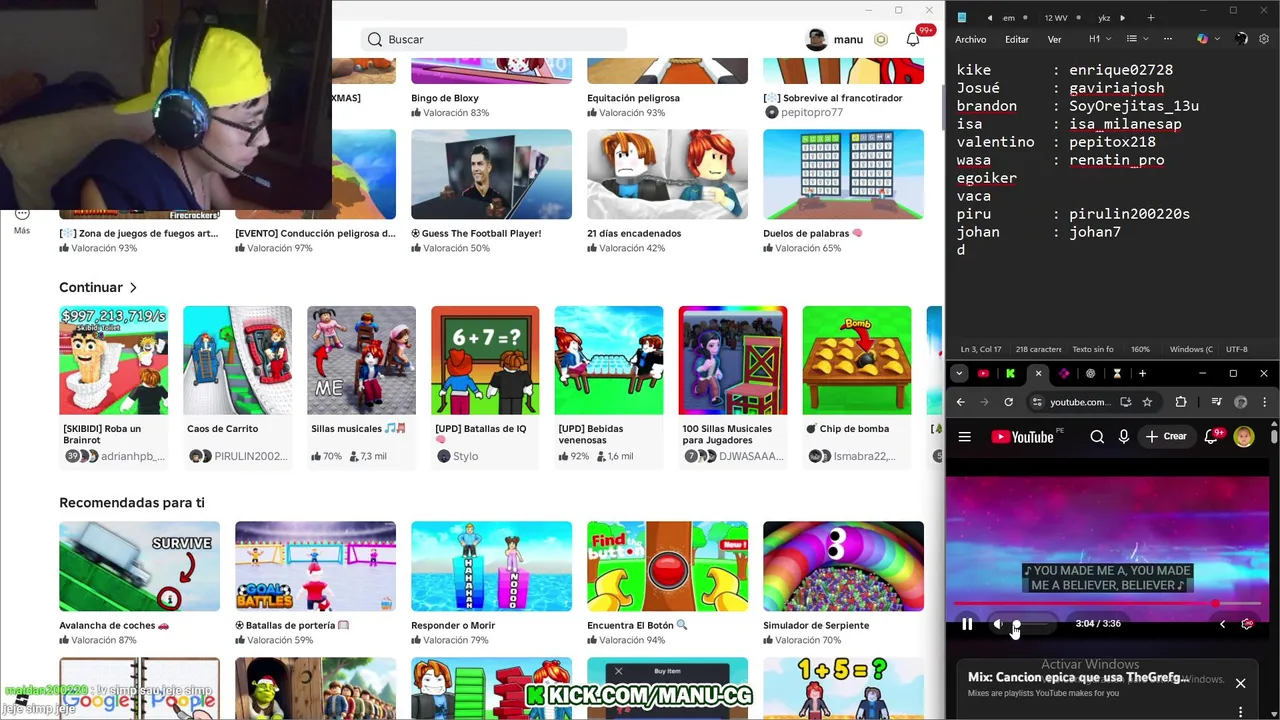Open the Chip de bomba game thumbnail

(x=857, y=360)
